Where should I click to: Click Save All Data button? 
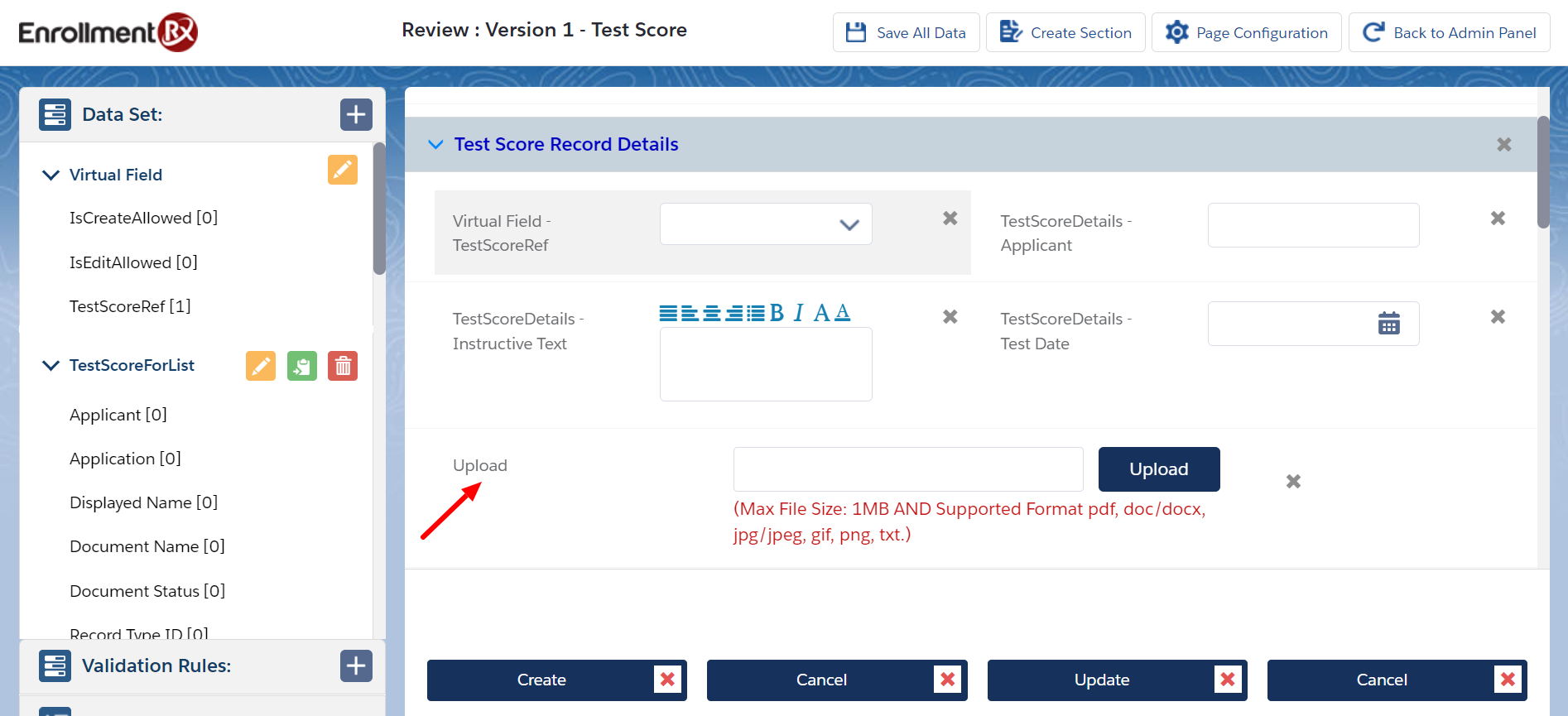pyautogui.click(x=906, y=33)
